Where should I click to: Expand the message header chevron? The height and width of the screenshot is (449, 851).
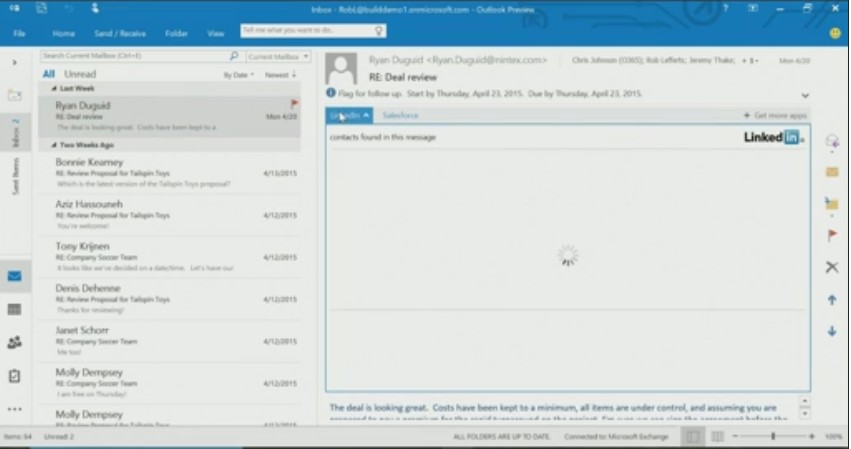tap(805, 95)
